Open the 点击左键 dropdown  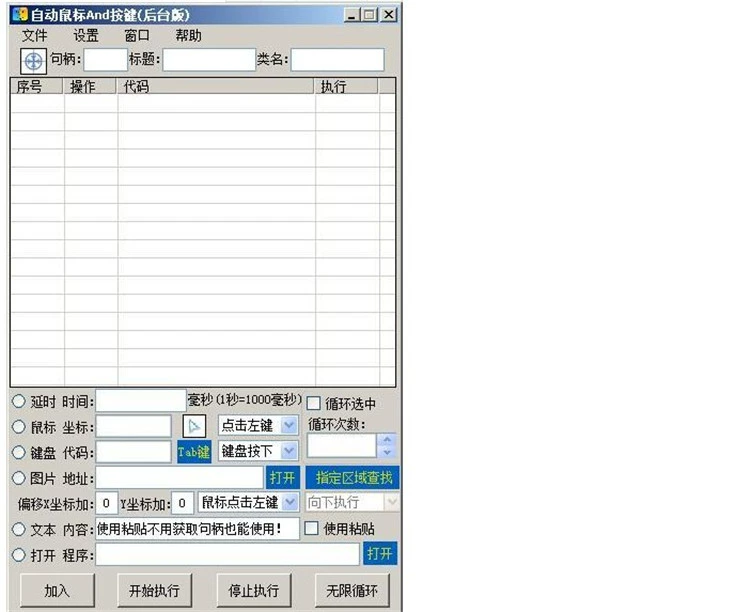[289, 425]
